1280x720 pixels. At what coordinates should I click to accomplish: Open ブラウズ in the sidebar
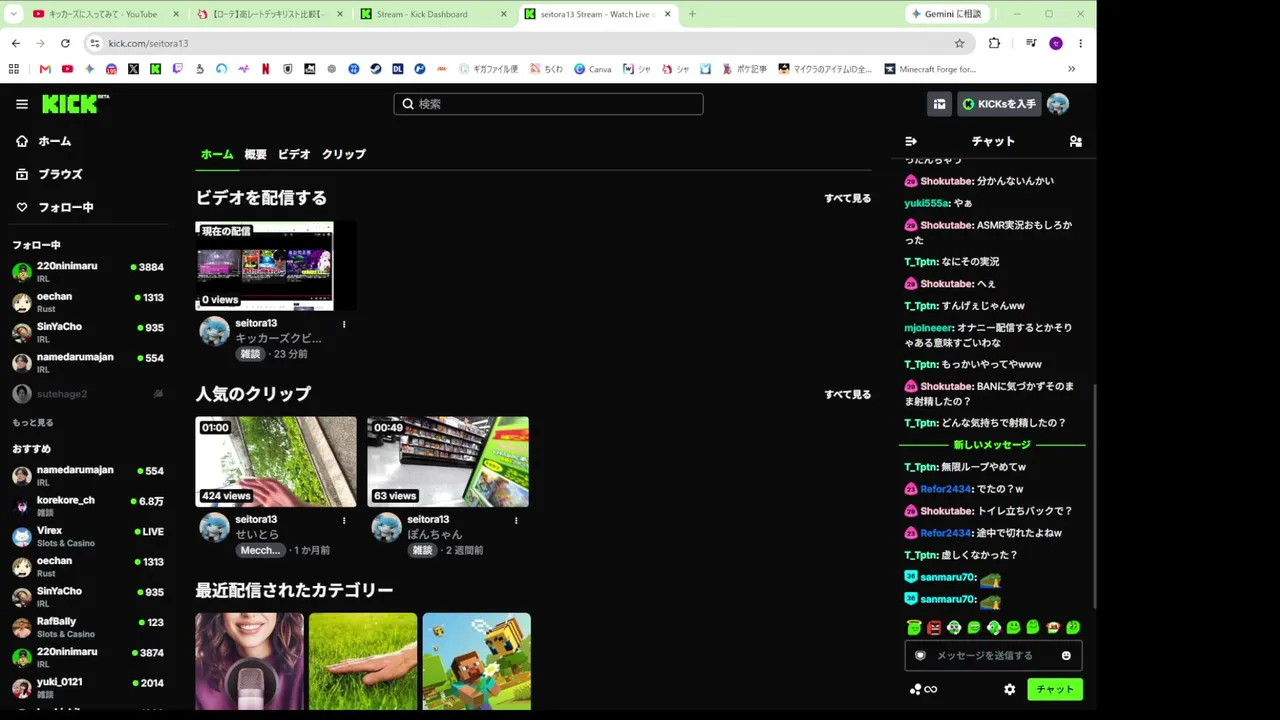[x=49, y=174]
